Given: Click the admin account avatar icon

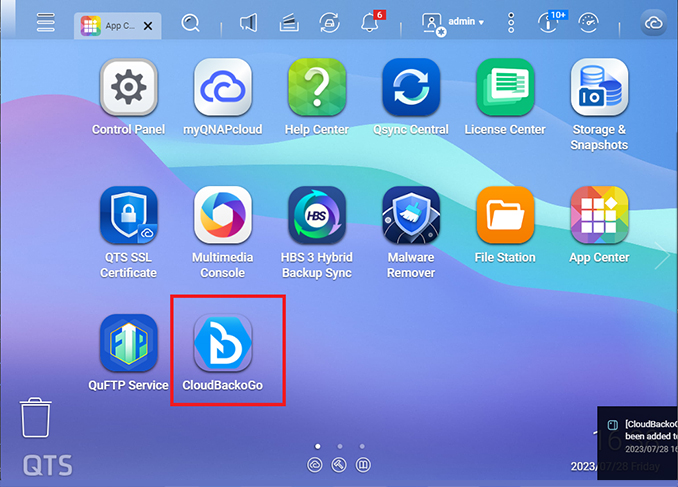Looking at the screenshot, I should 433,24.
